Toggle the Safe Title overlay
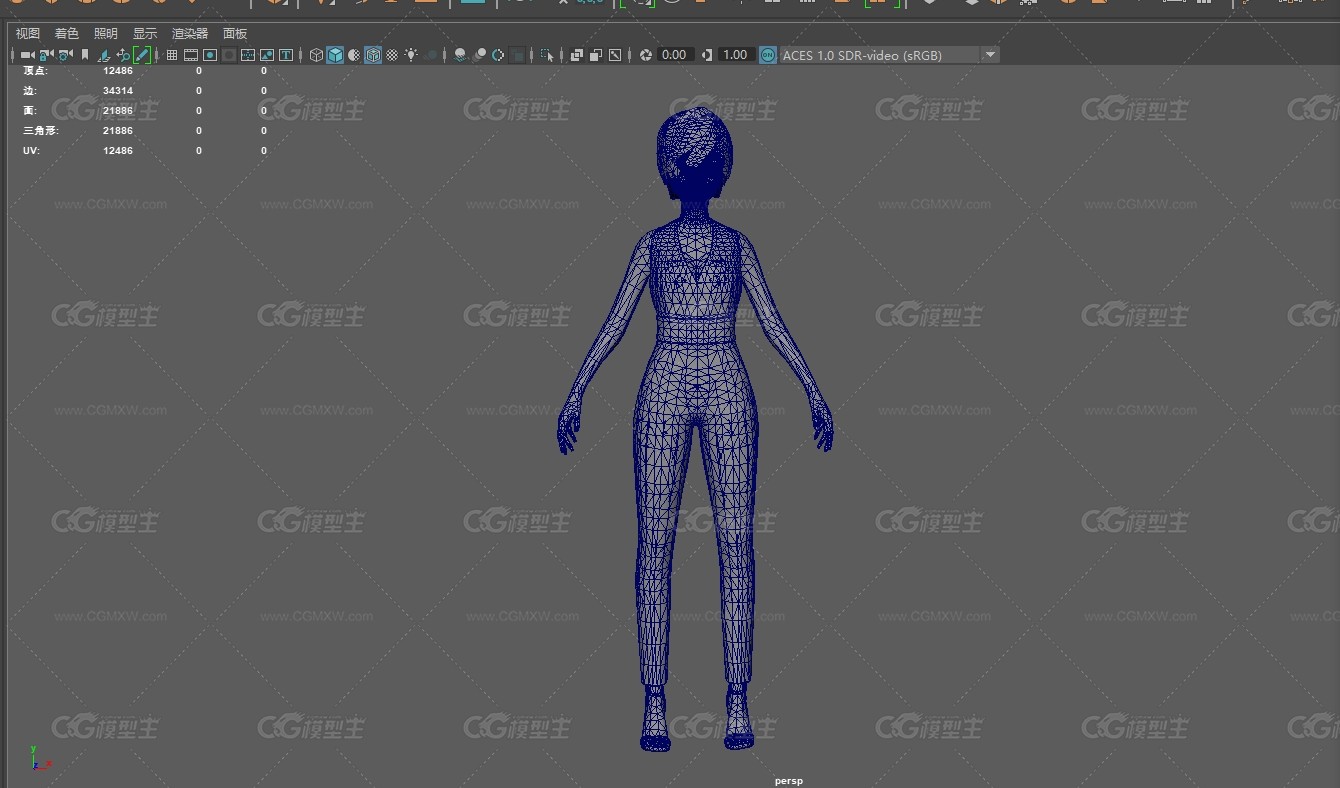The height and width of the screenshot is (788, 1340). (x=286, y=55)
